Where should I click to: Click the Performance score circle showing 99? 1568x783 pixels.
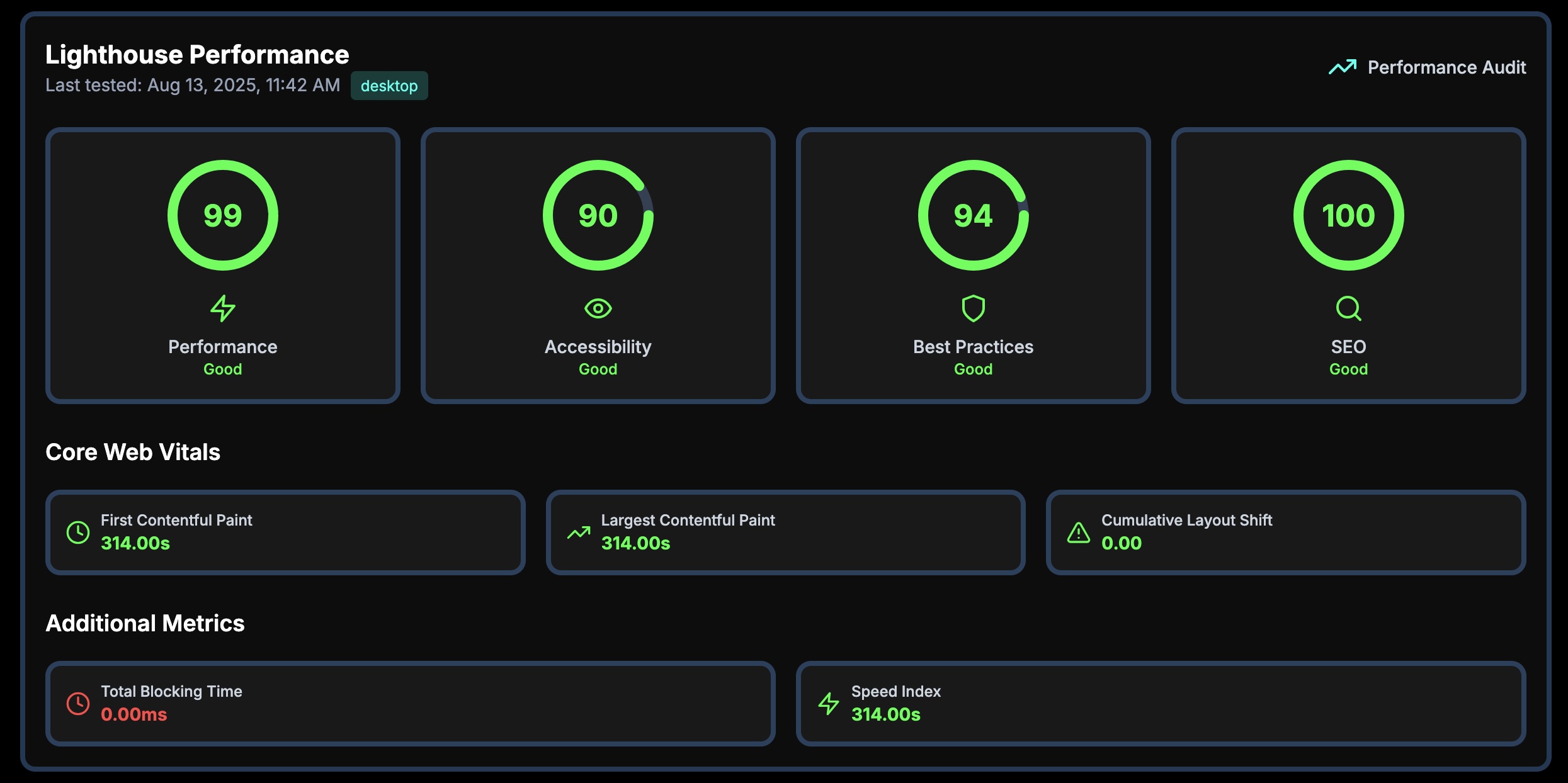tap(222, 215)
